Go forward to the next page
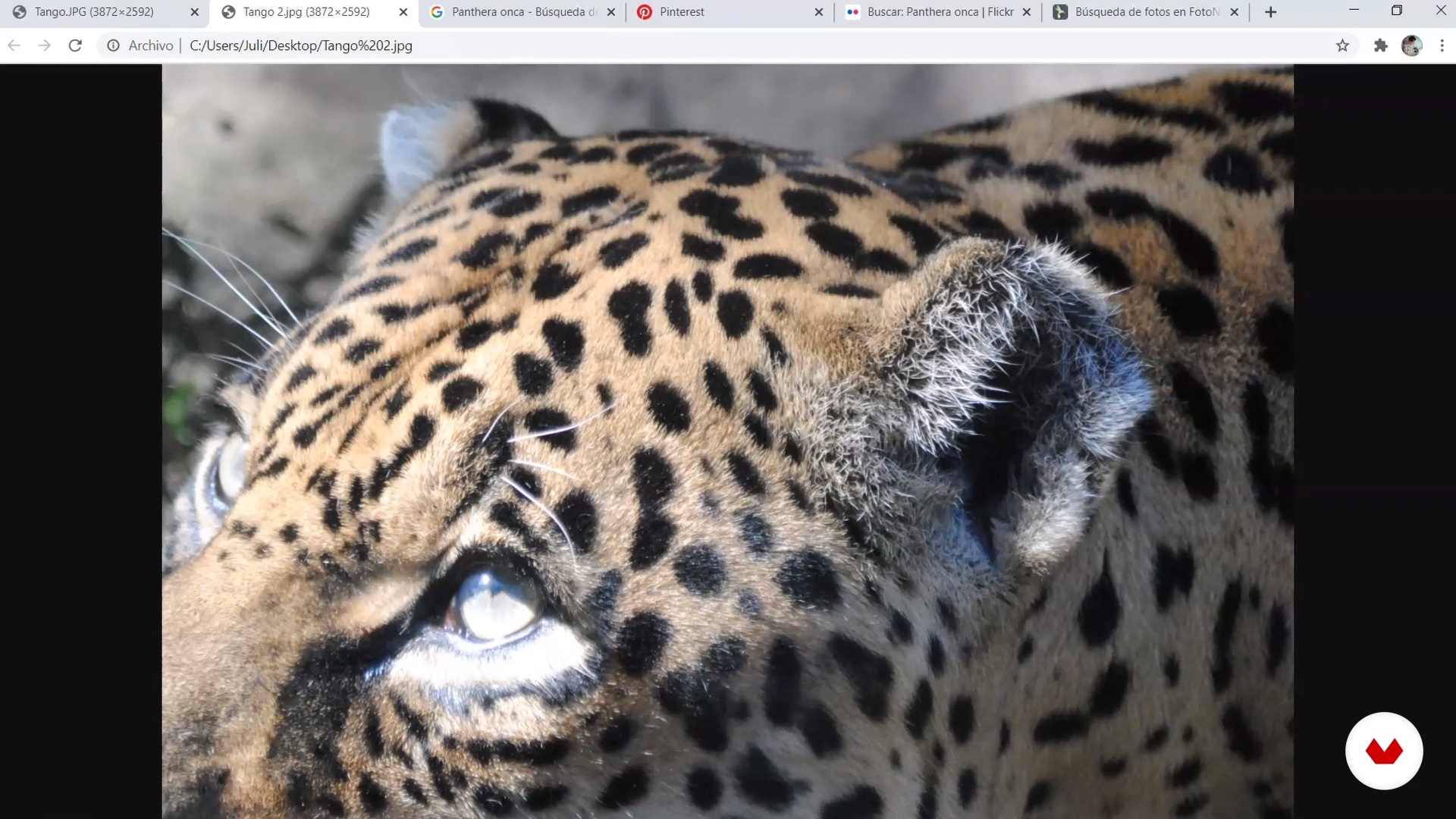The width and height of the screenshot is (1456, 819). point(44,45)
